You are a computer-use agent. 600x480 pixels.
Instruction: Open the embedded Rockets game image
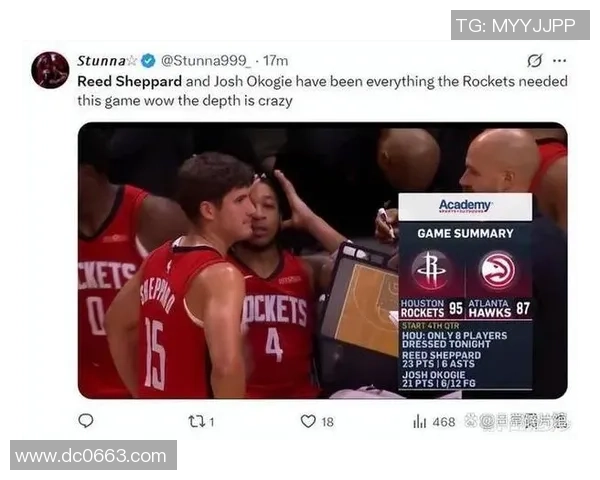click(323, 261)
